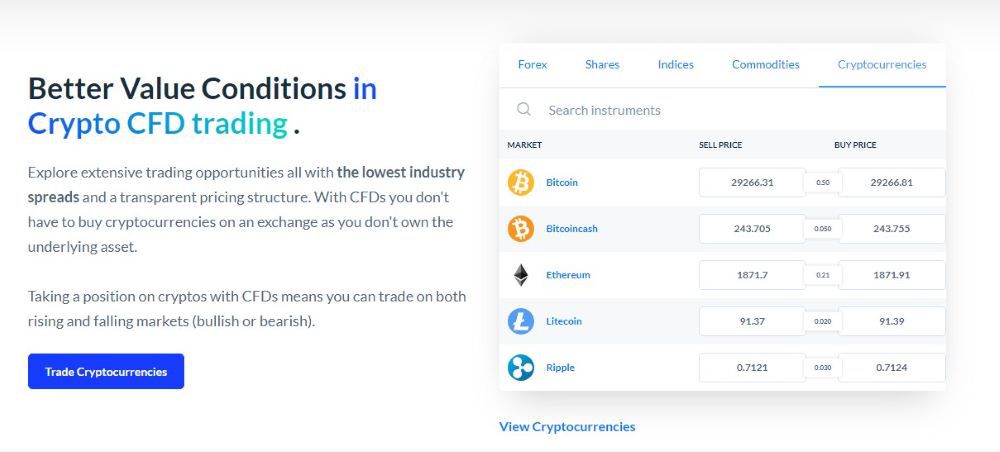
Task: Click the search magnifier icon
Action: coord(523,110)
